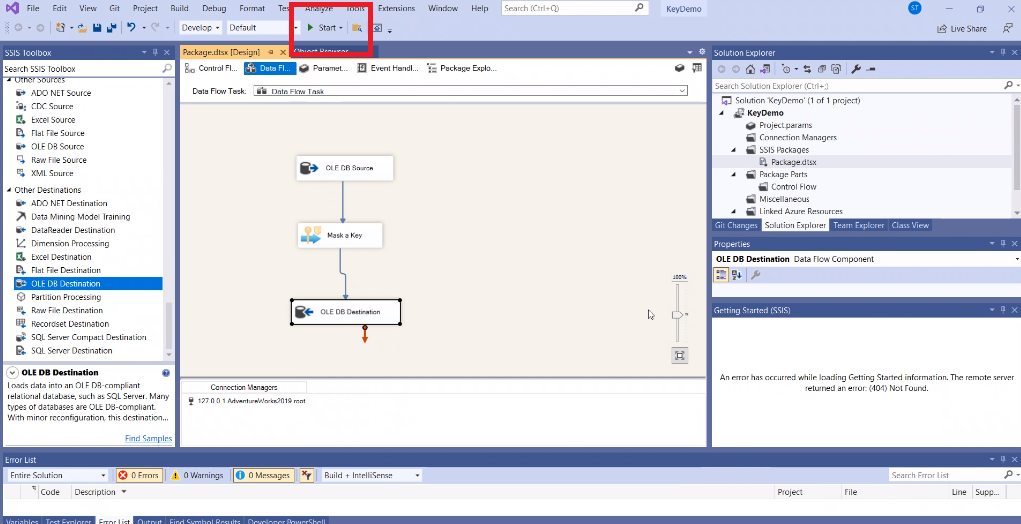Click Show All Files icon in Solution Explorer

pyautogui.click(x=836, y=69)
